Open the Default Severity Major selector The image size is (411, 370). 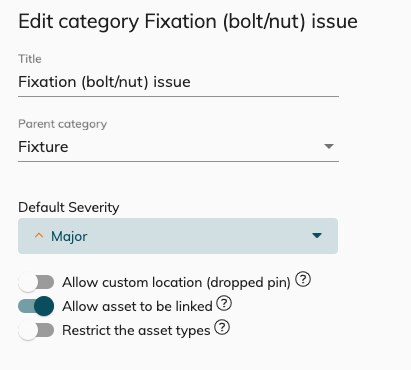(x=178, y=236)
